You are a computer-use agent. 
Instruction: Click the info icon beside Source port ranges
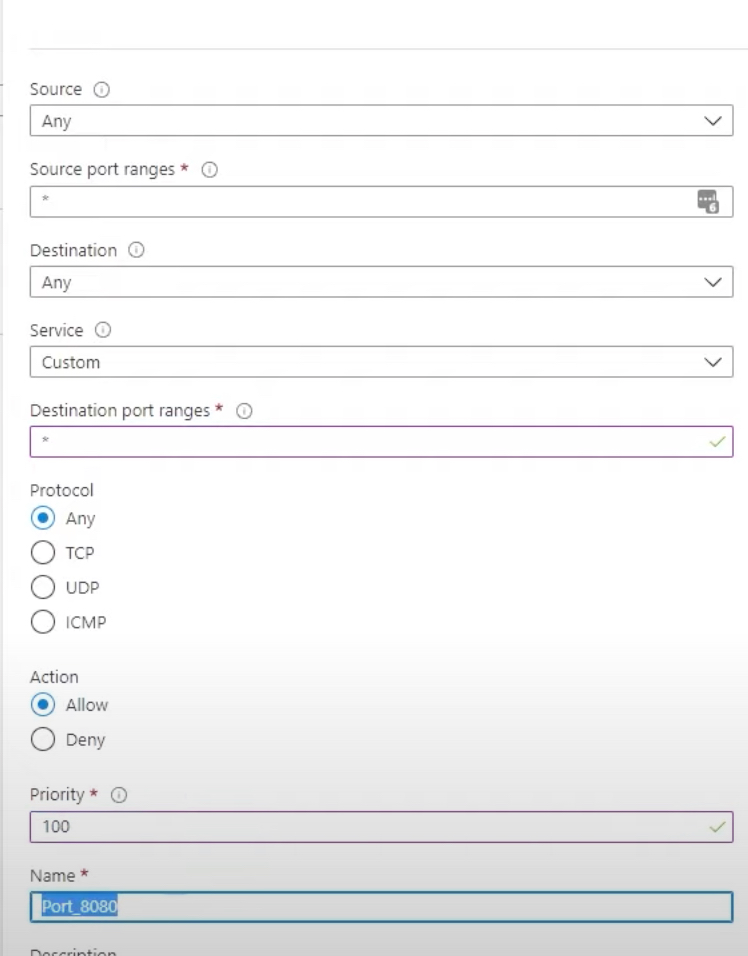click(x=210, y=170)
